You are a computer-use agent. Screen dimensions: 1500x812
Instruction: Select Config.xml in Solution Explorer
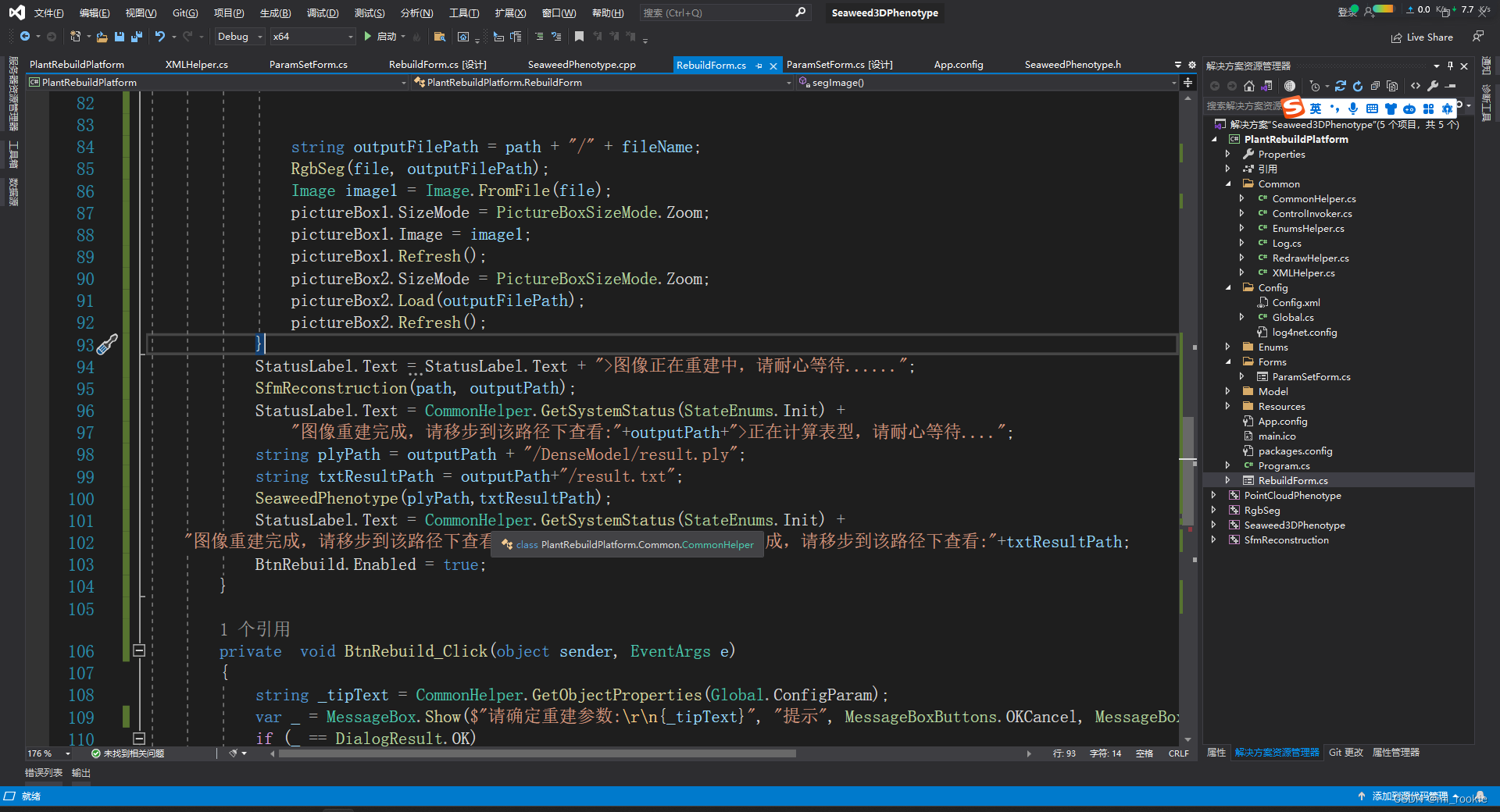[x=1296, y=303]
